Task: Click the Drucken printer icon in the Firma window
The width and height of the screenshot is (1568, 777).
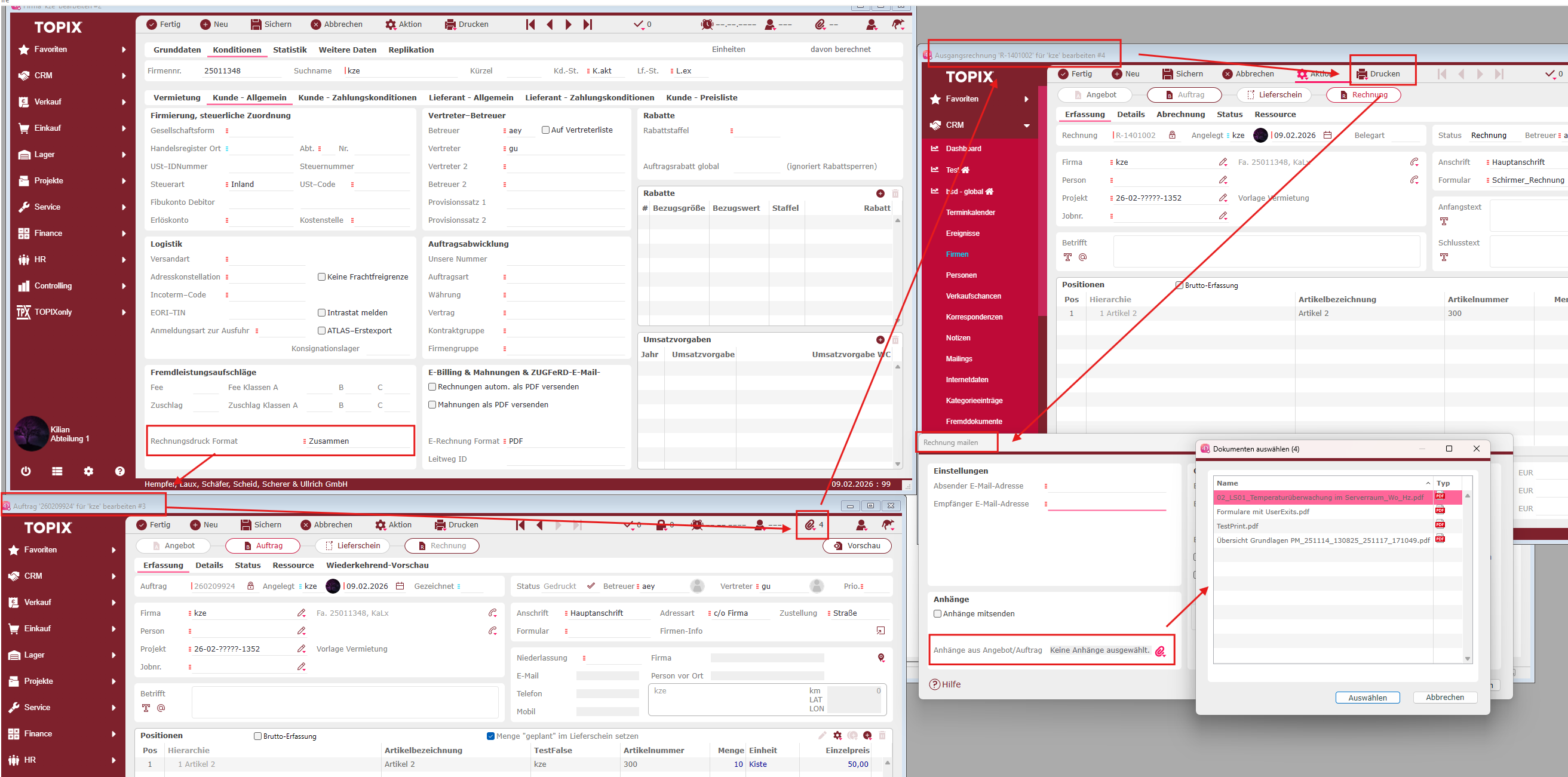Action: [x=450, y=24]
